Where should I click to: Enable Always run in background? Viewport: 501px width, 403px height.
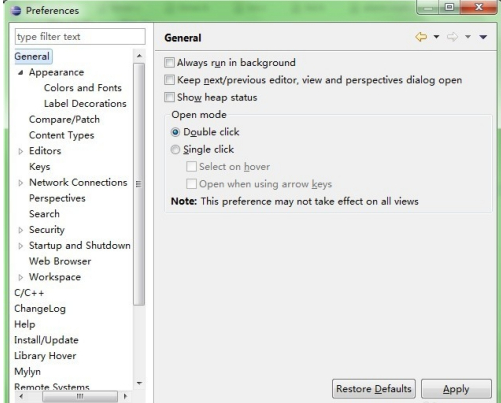(169, 63)
